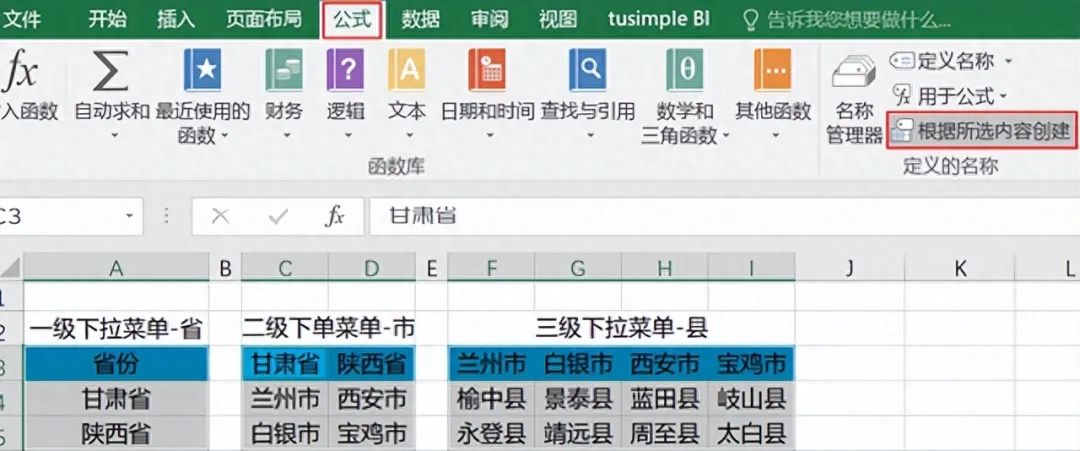
Task: Switch to the tusimple BI tab
Action: (659, 19)
